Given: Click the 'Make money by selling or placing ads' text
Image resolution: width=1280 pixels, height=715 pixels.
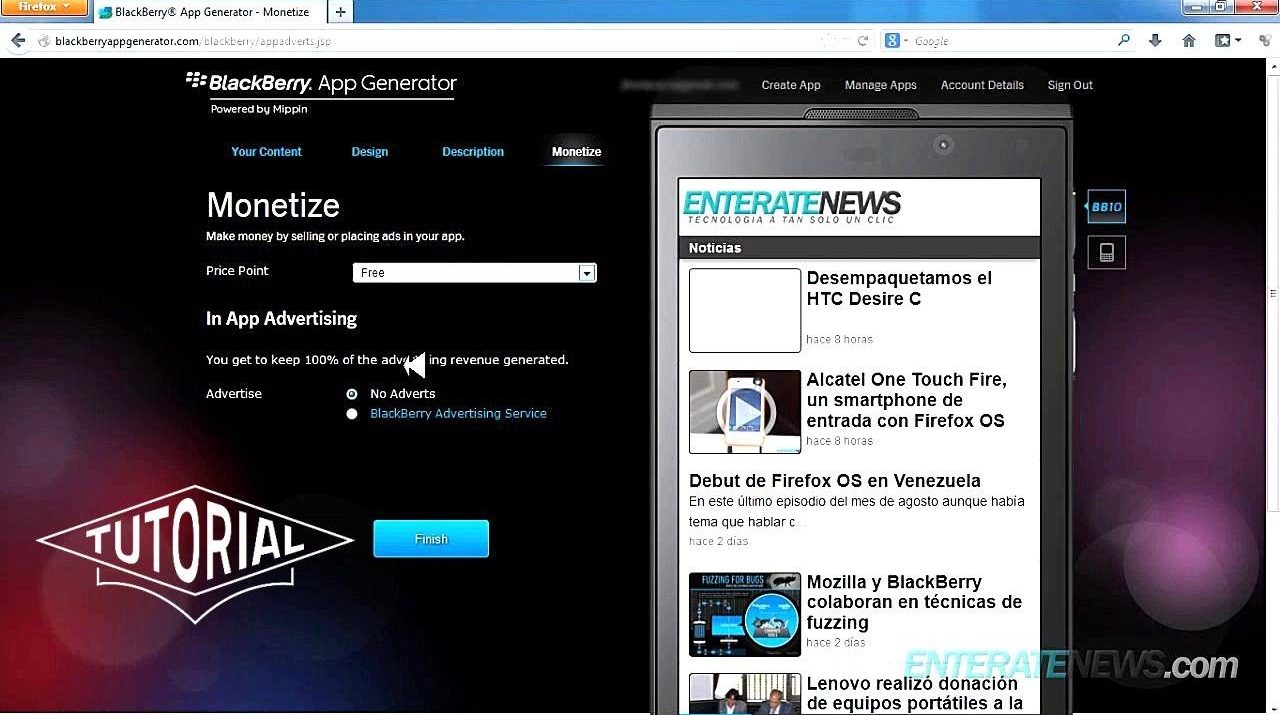Looking at the screenshot, I should pos(335,237).
